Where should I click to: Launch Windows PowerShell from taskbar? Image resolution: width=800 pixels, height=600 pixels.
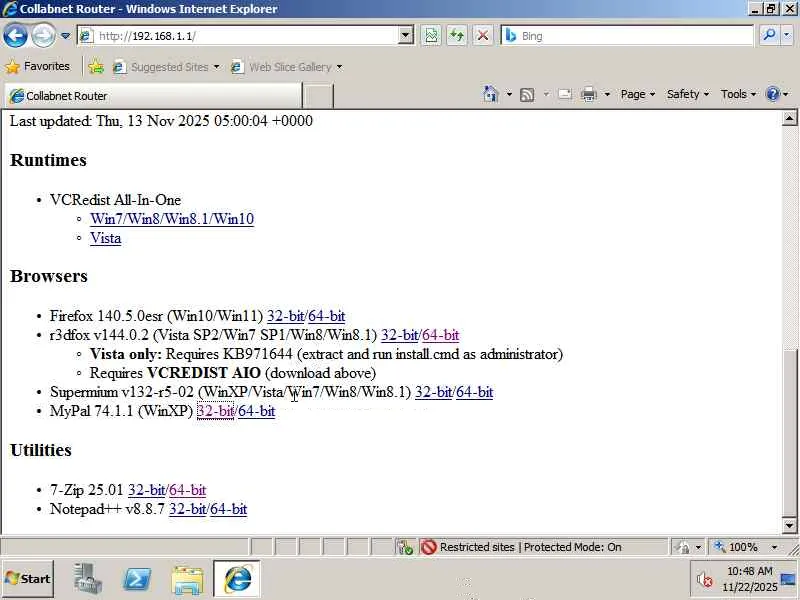click(x=137, y=580)
